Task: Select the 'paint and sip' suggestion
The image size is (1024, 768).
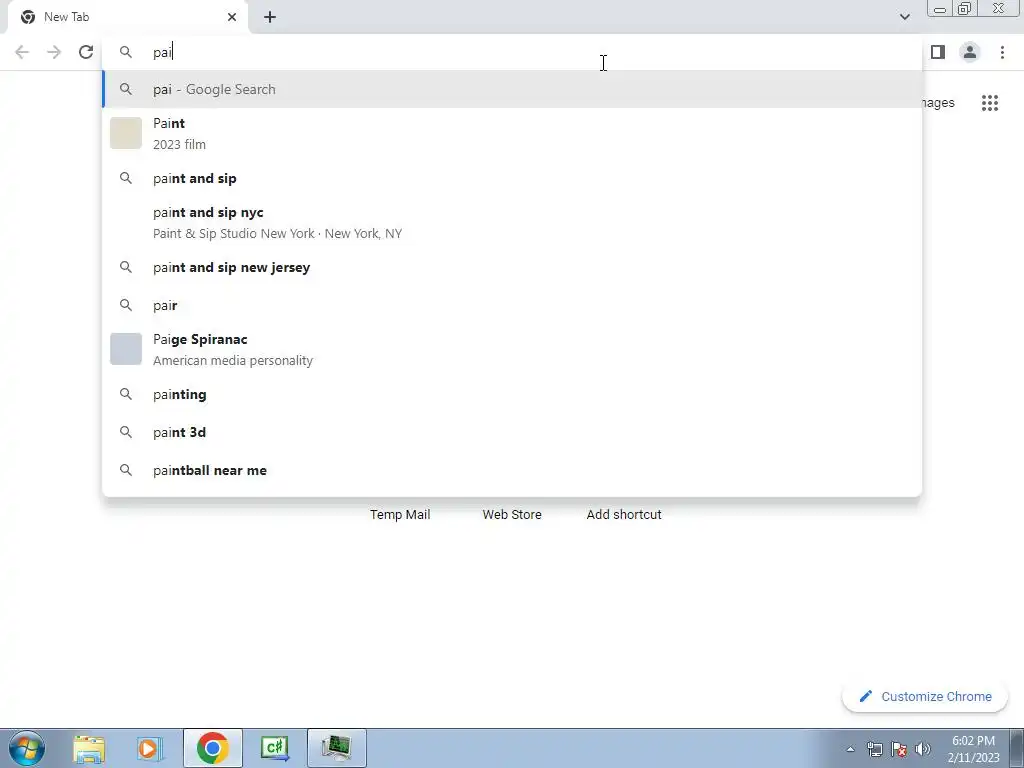Action: point(512,178)
